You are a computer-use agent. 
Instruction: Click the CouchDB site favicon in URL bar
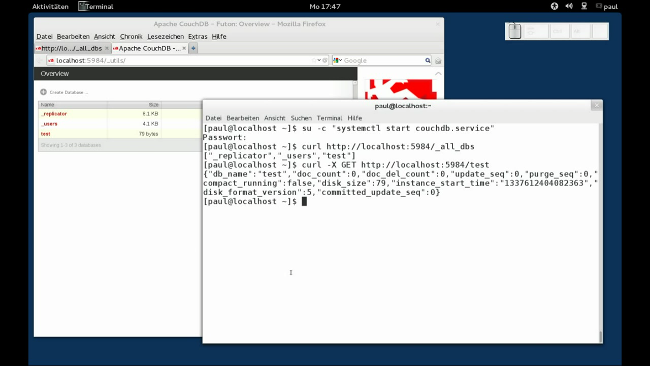51,61
